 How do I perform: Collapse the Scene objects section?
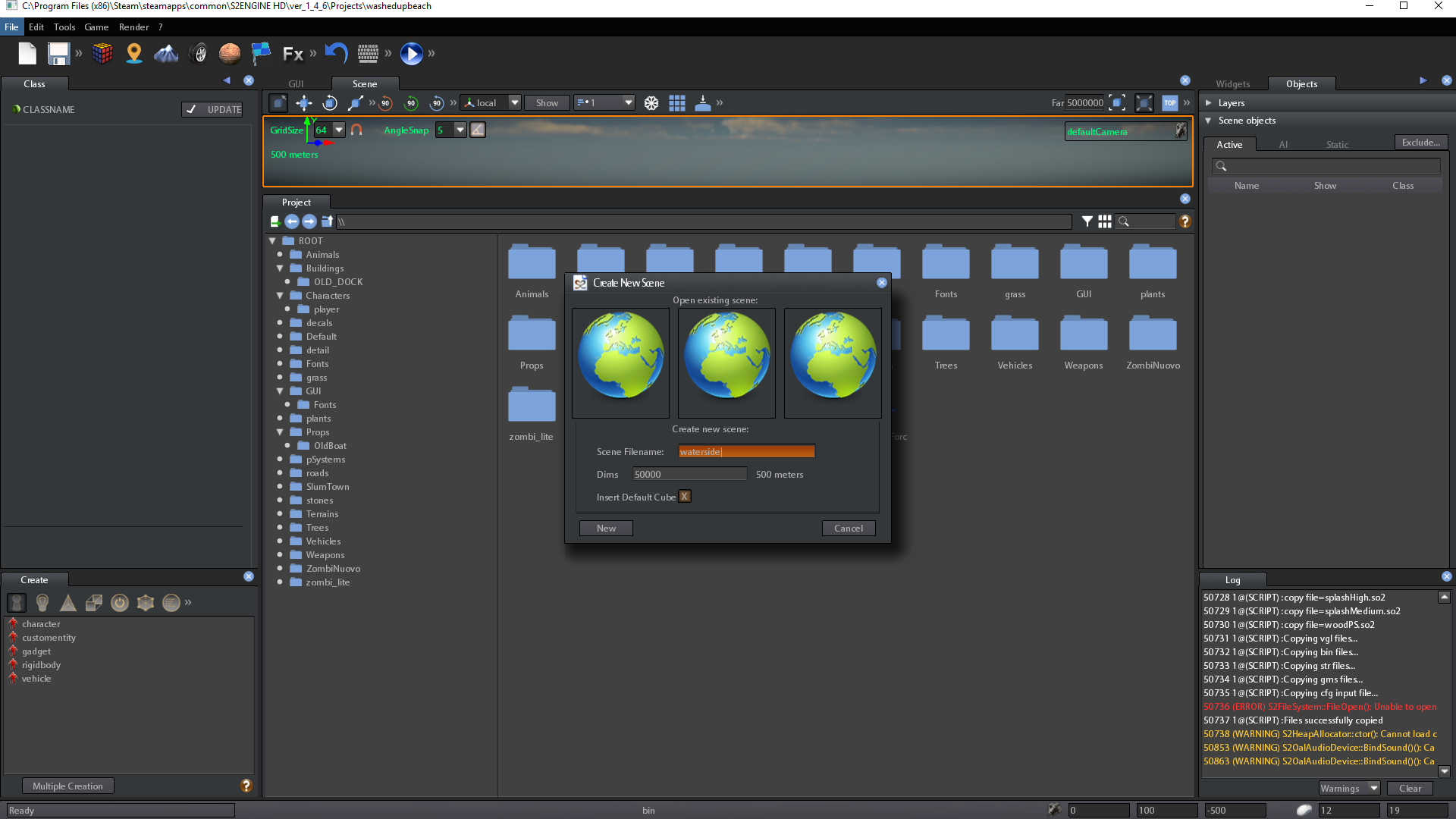coord(1209,121)
